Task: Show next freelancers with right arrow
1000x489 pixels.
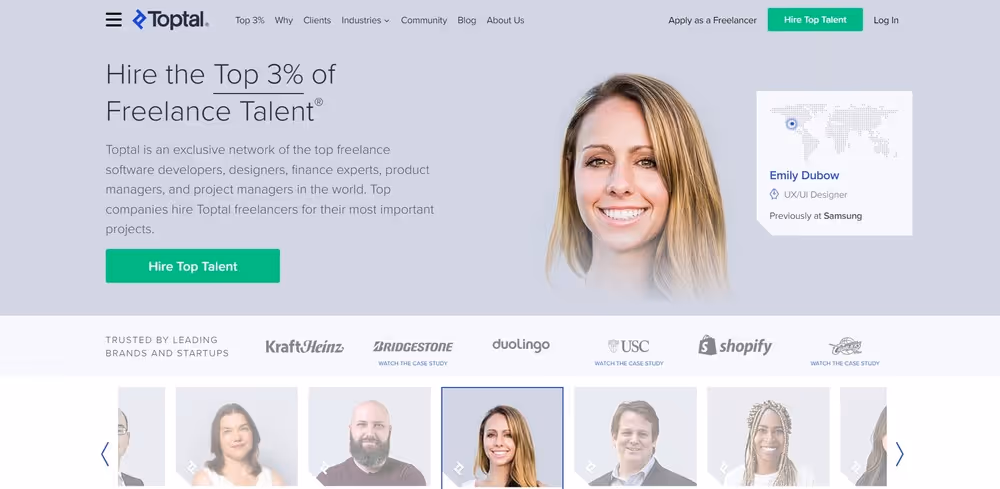Action: 899,454
